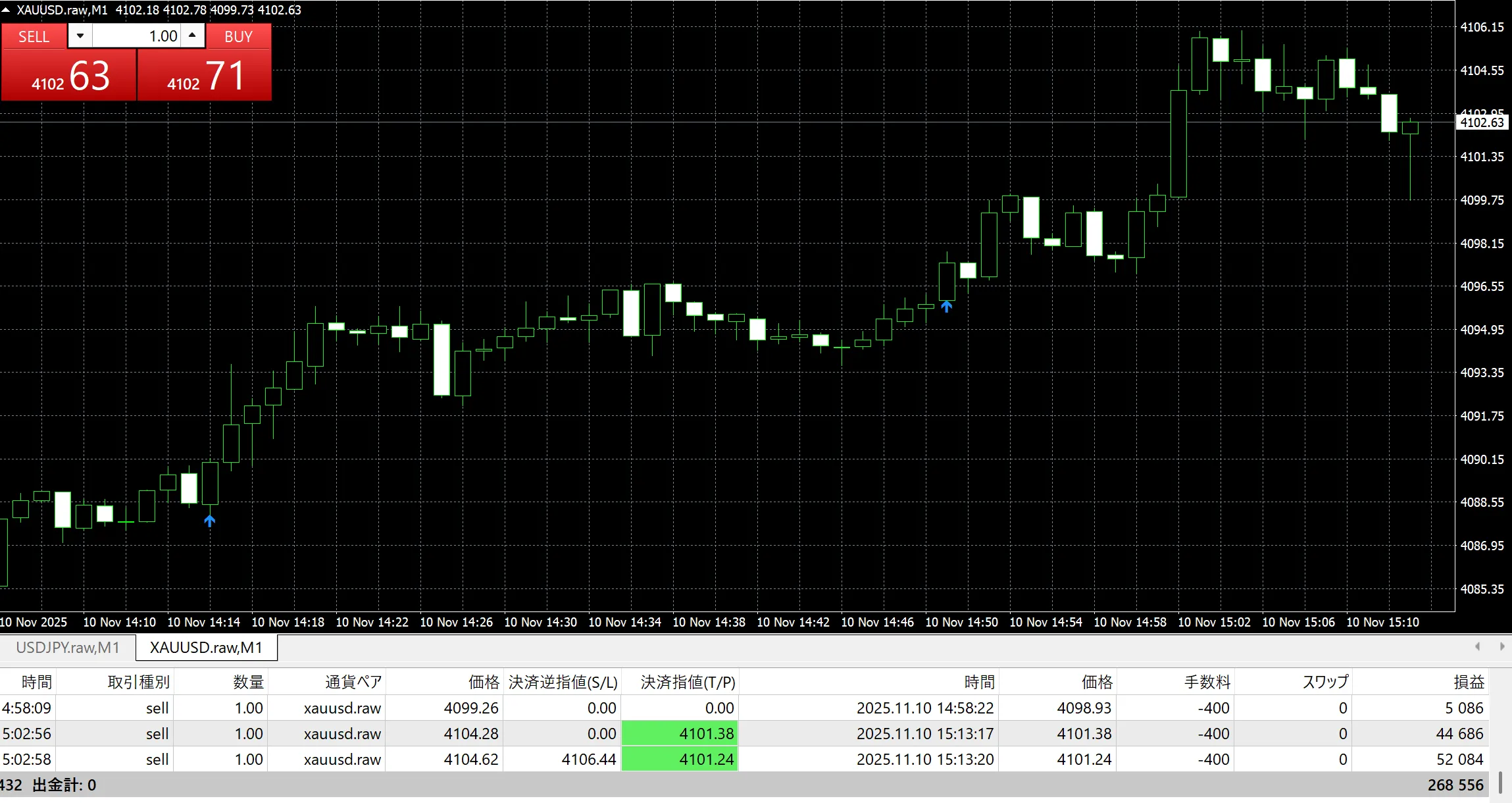Increase lot volume with up arrow

pyautogui.click(x=192, y=36)
